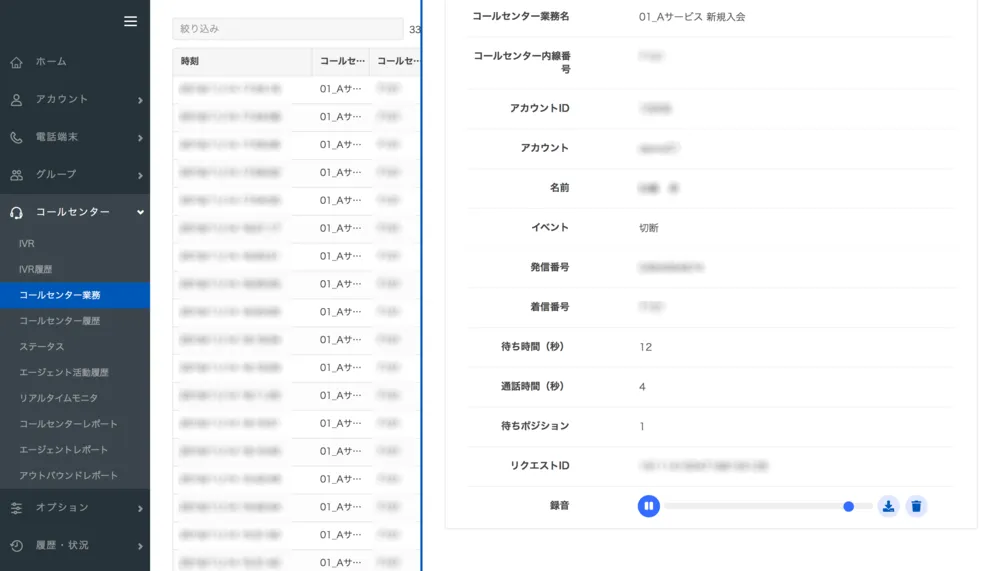Click the home icon in sidebar
Viewport: 1000px width, 571px height.
tap(17, 62)
